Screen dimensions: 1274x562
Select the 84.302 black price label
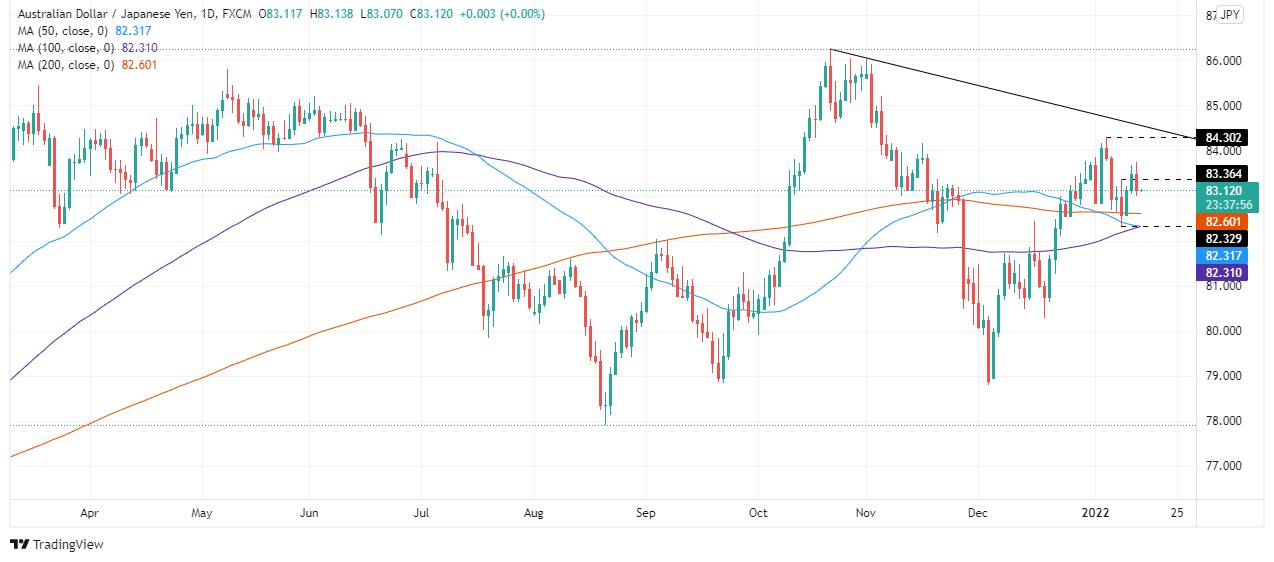tap(1224, 138)
